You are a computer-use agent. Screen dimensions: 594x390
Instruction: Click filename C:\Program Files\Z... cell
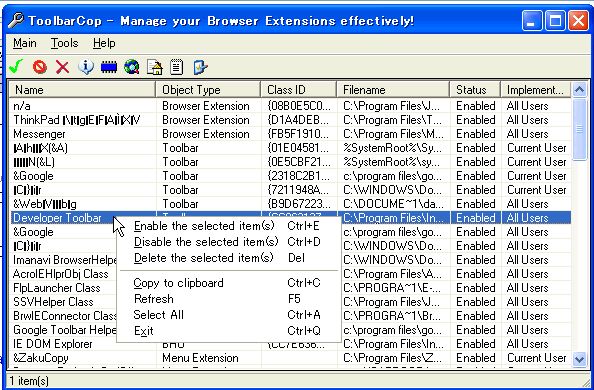392,358
